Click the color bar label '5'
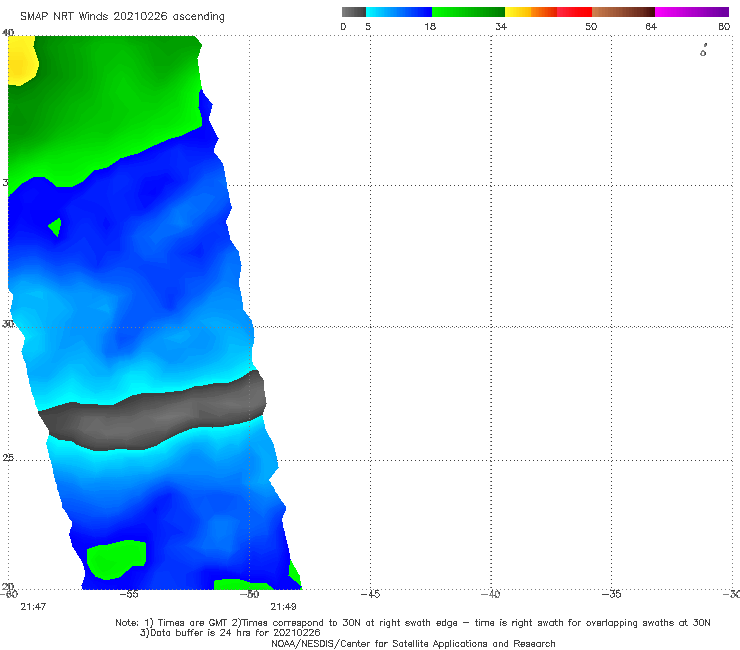This screenshot has height=650, width=740. coord(368,27)
